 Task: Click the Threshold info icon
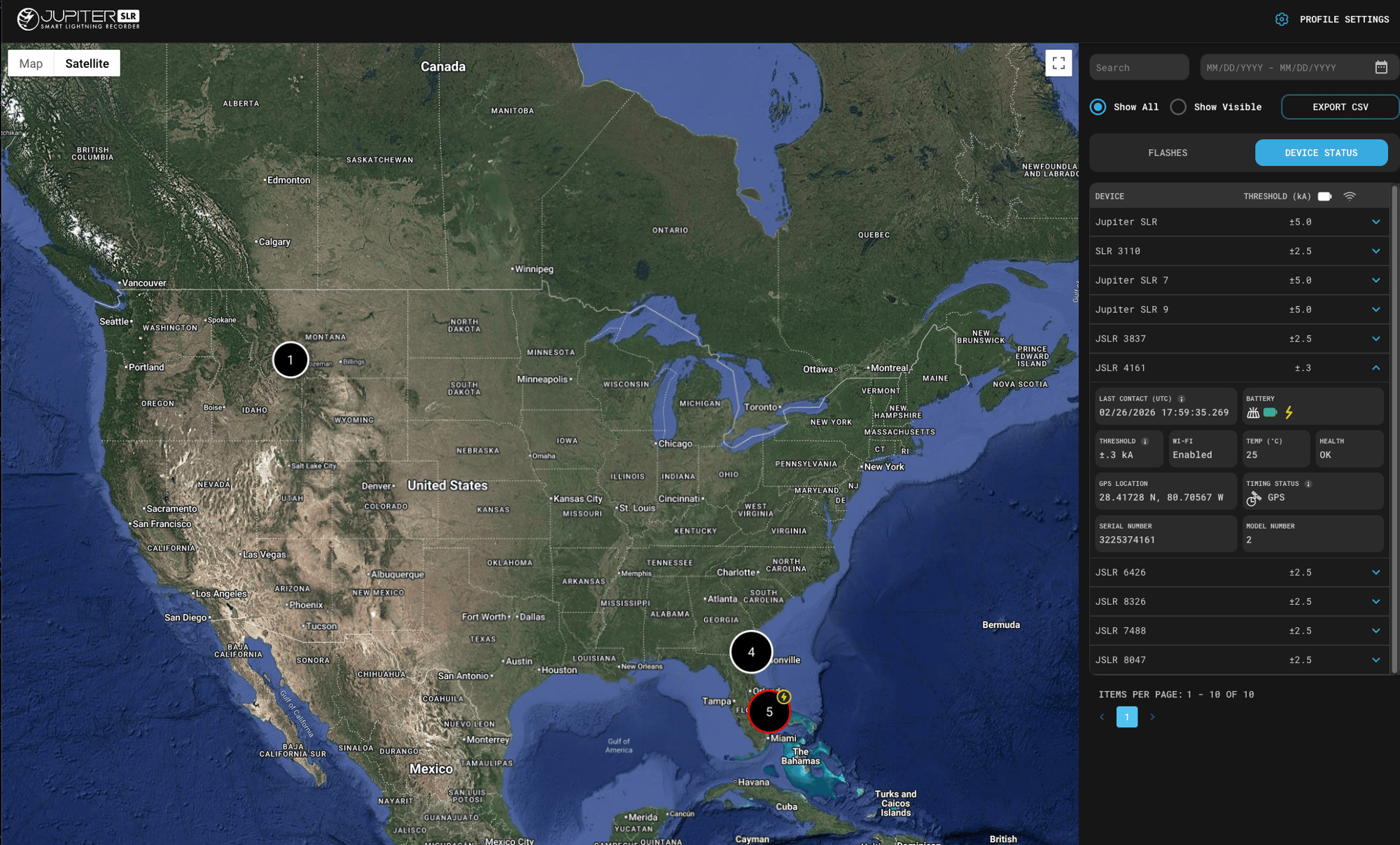pyautogui.click(x=1145, y=442)
